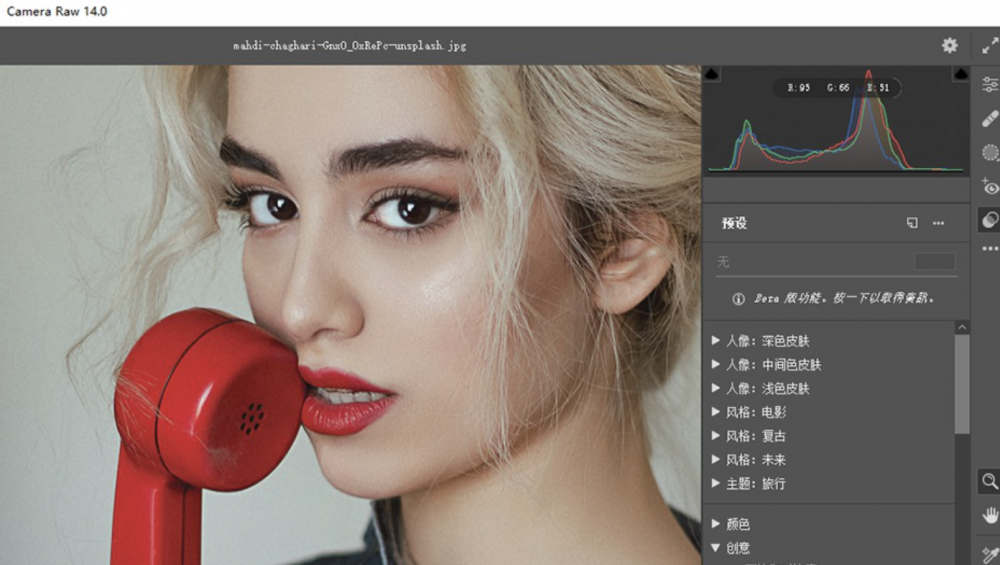This screenshot has height=565, width=1000.
Task: Click Beta 版功能 info message
Action: [844, 298]
